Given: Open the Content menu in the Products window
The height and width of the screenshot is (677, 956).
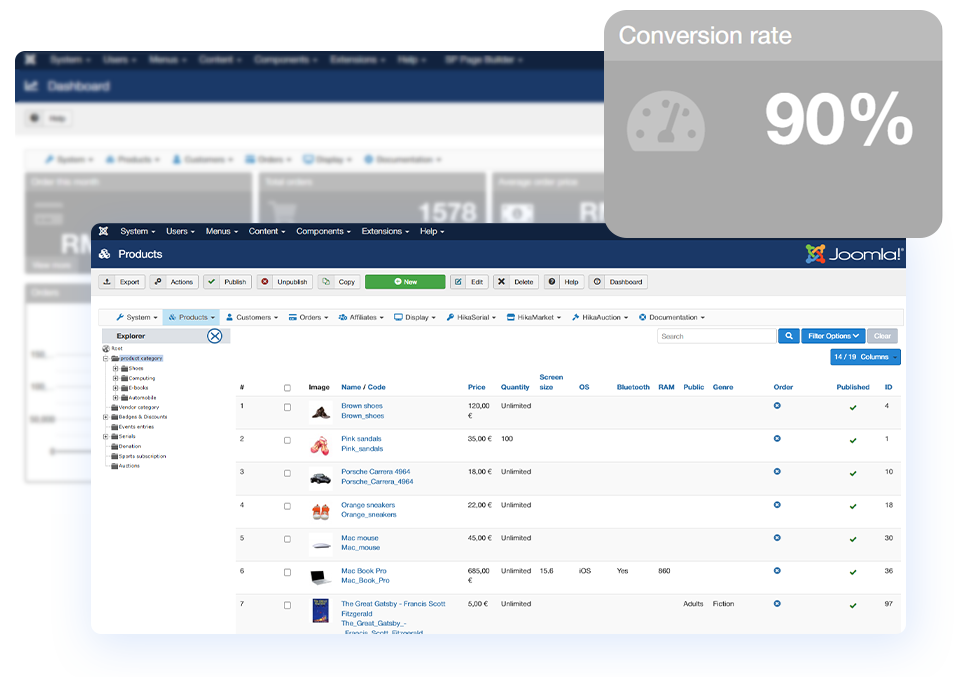Looking at the screenshot, I should [267, 231].
